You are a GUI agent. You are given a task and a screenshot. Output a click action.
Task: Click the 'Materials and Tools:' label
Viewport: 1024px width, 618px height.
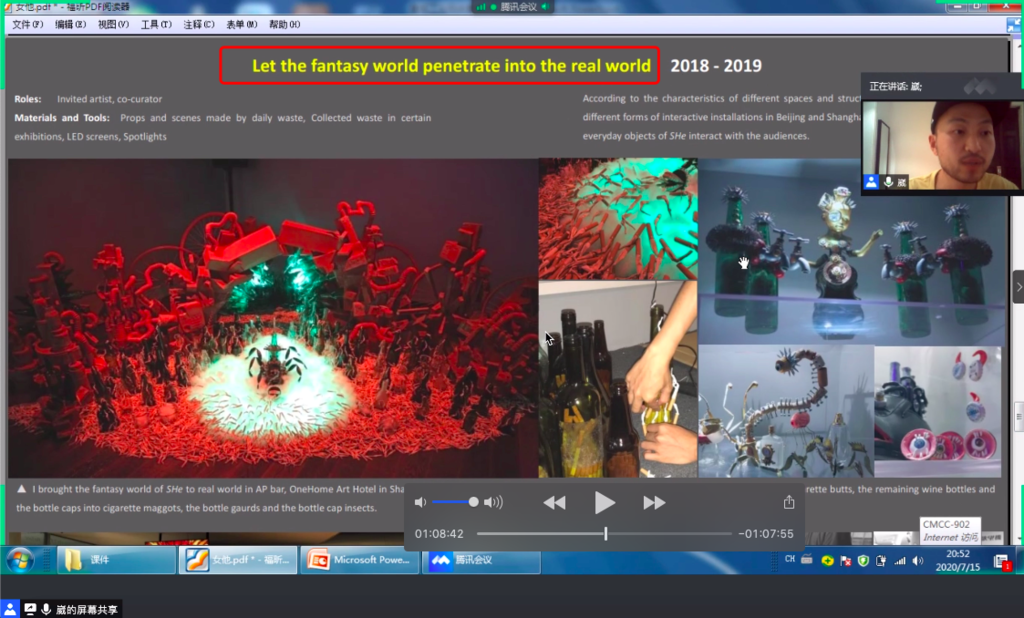62,118
